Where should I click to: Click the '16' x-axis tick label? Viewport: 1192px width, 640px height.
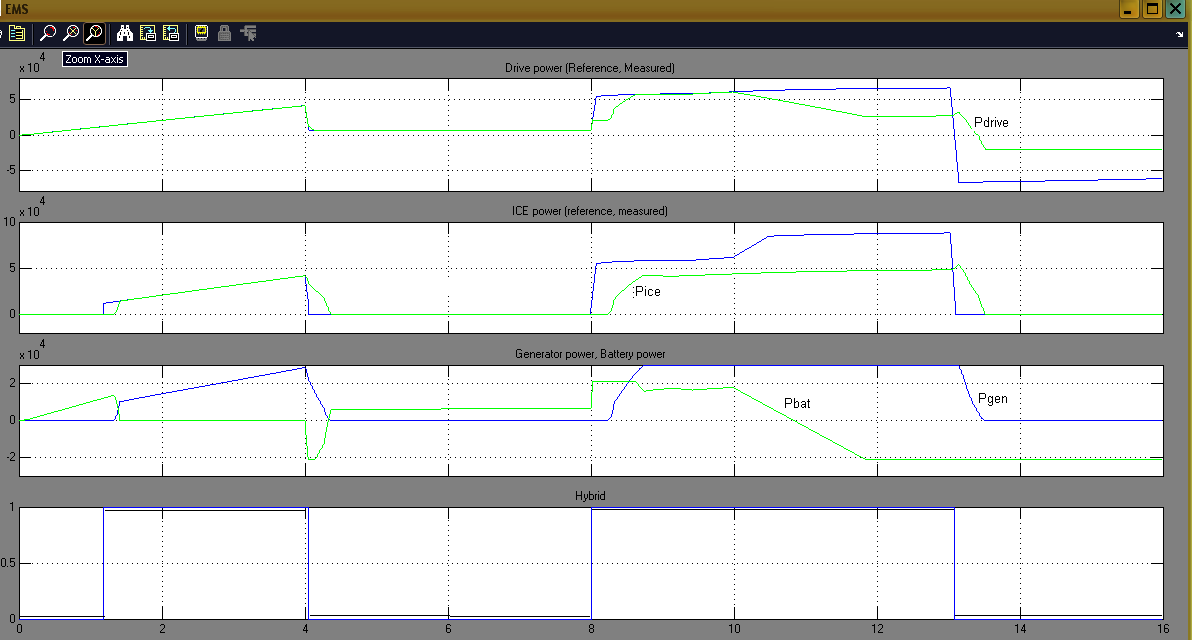pos(1163,629)
